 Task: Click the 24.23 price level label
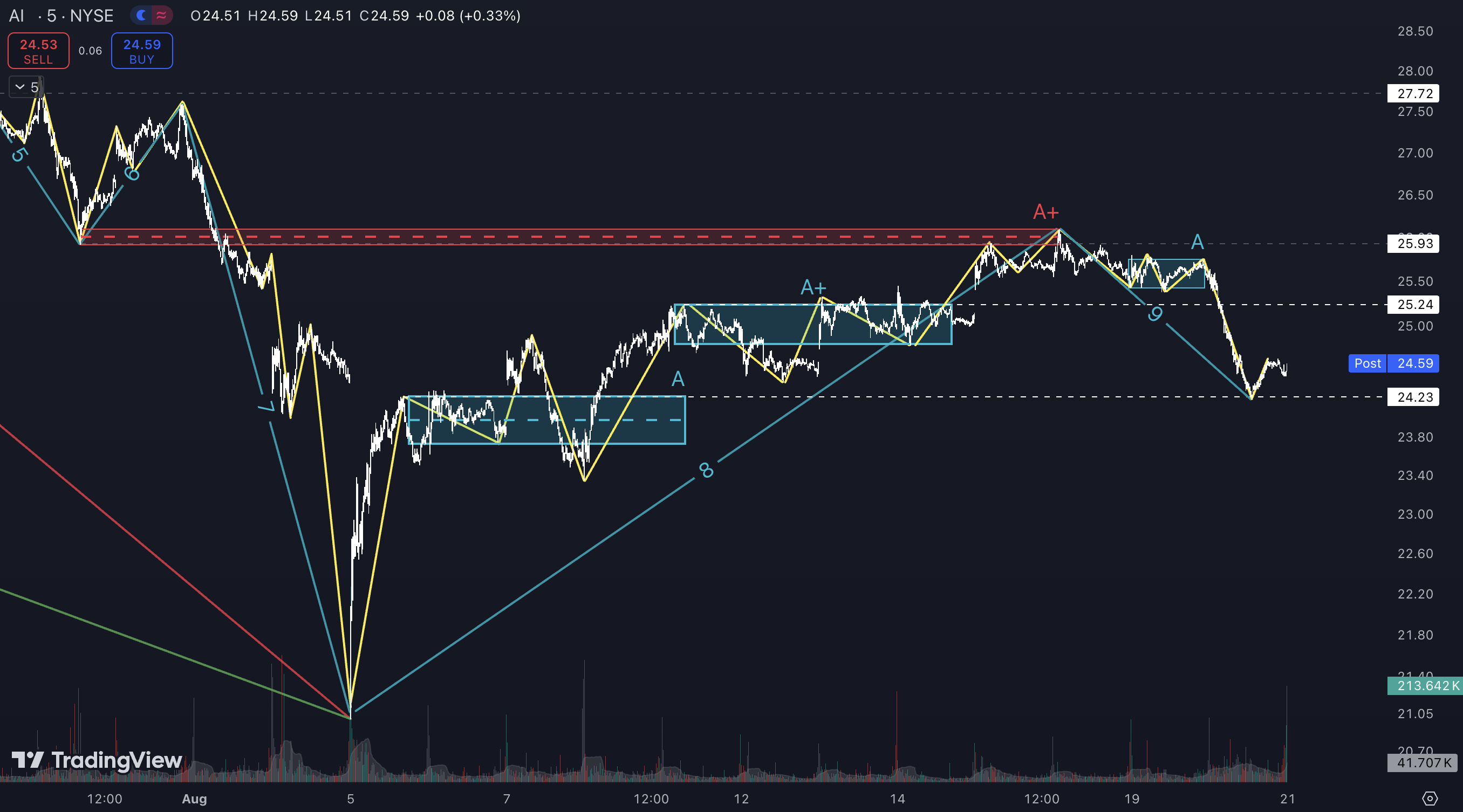[1414, 397]
